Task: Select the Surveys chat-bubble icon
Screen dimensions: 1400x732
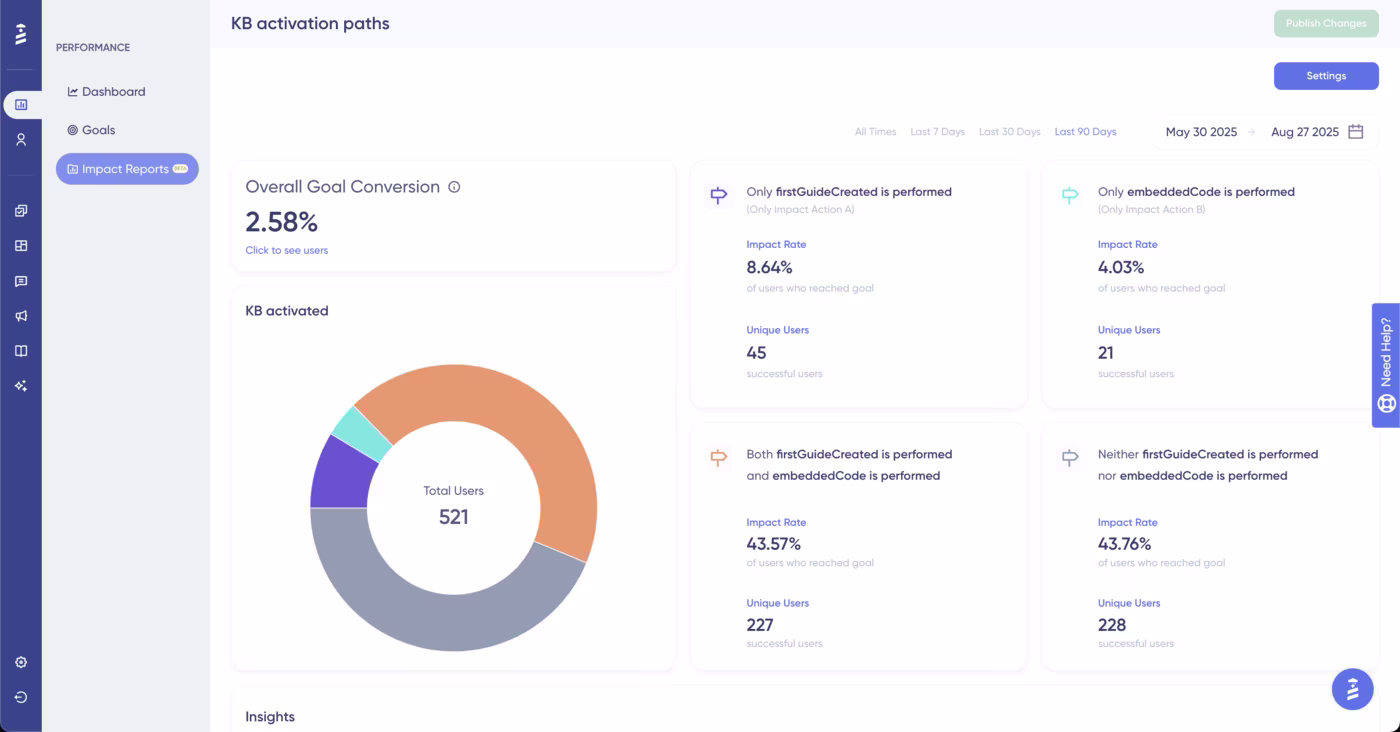Action: click(21, 281)
